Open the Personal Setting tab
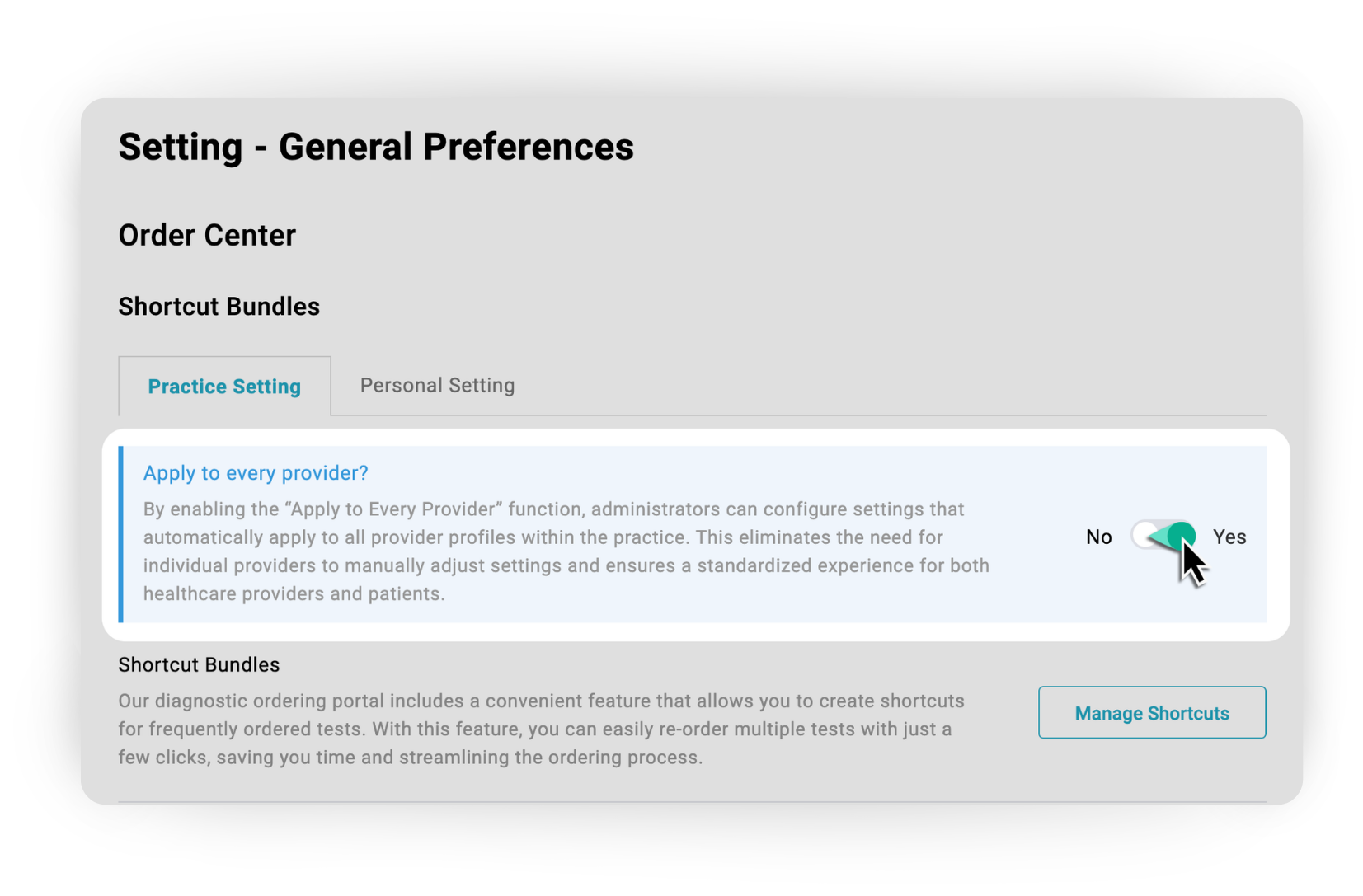 437,386
